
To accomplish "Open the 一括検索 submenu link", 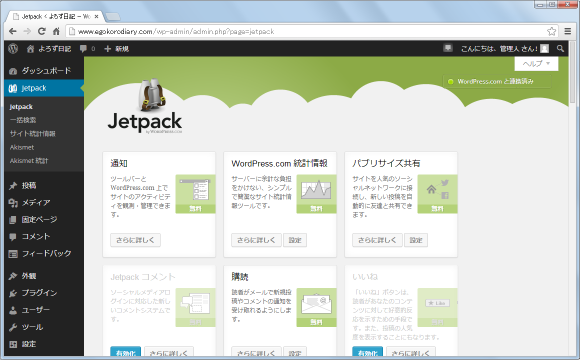I will 23,120.
